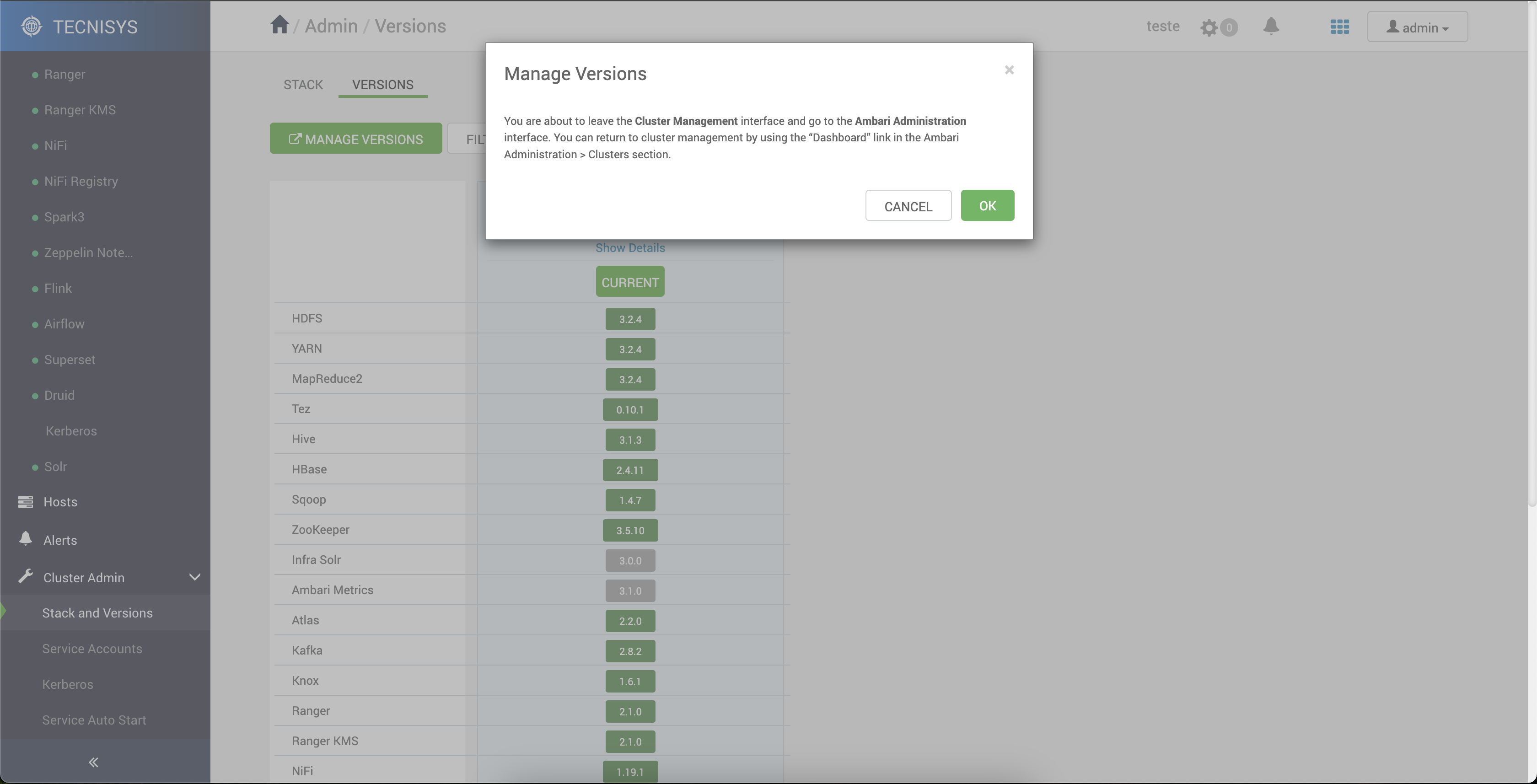
Task: Open NiFi Registry service in sidebar
Action: point(81,182)
